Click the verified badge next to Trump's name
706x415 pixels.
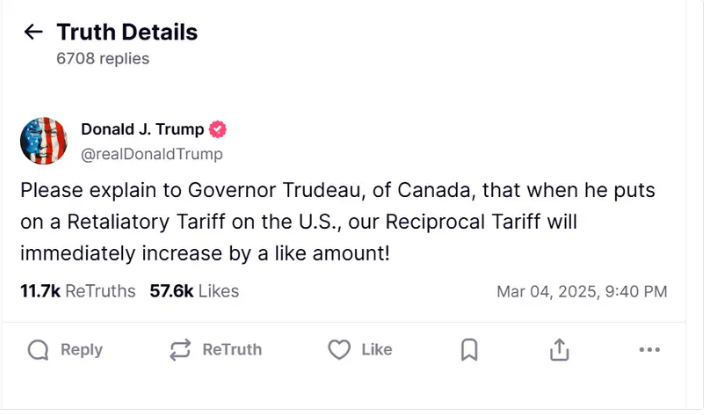click(219, 130)
